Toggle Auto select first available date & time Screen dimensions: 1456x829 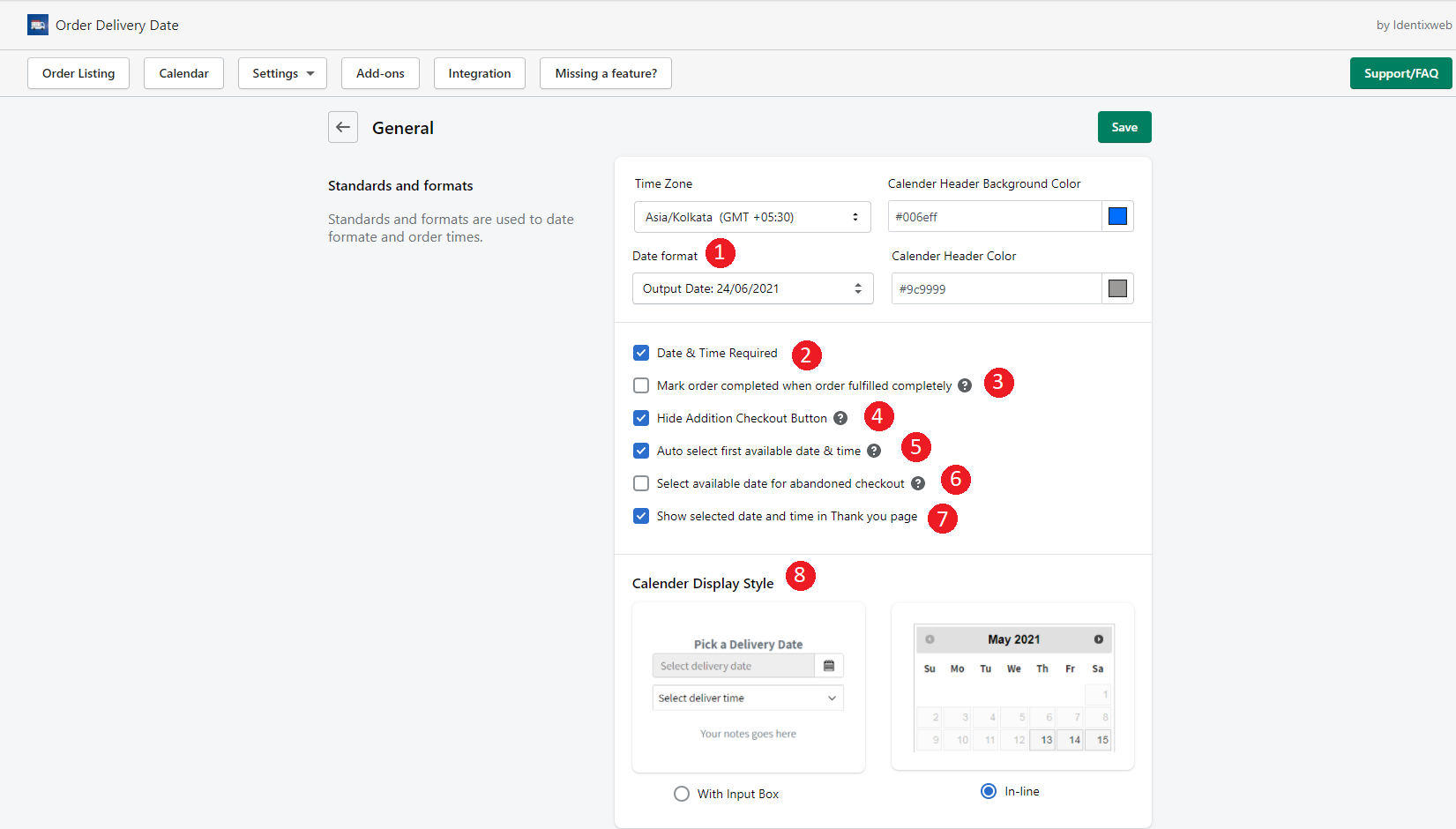641,451
